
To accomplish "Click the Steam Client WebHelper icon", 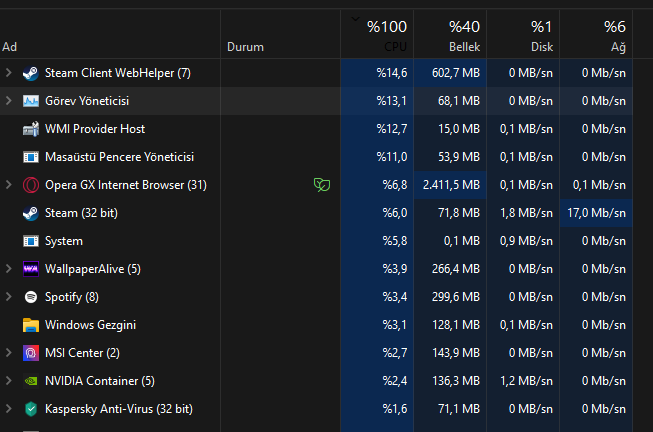I will [31, 73].
